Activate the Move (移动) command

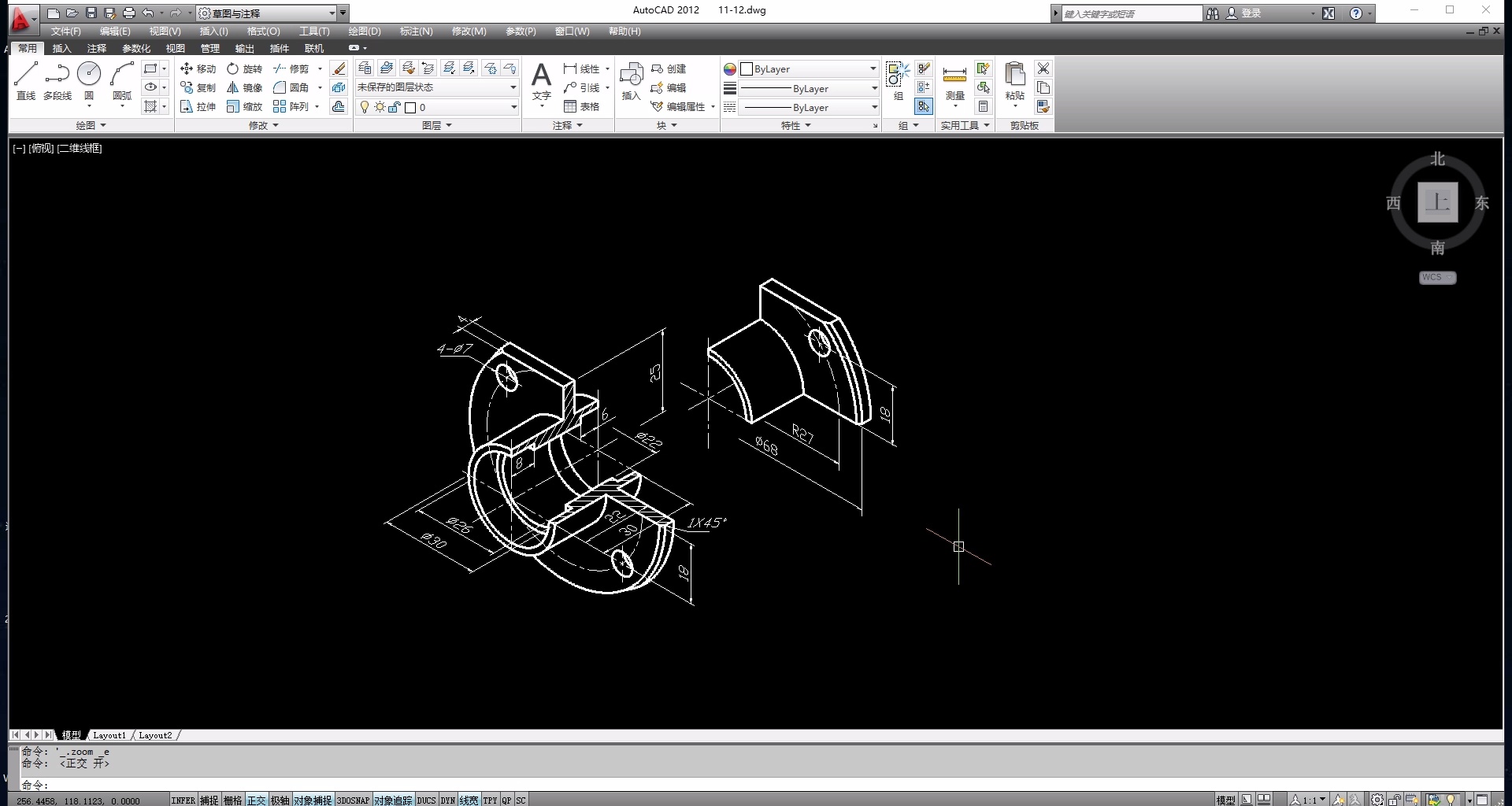(198, 68)
